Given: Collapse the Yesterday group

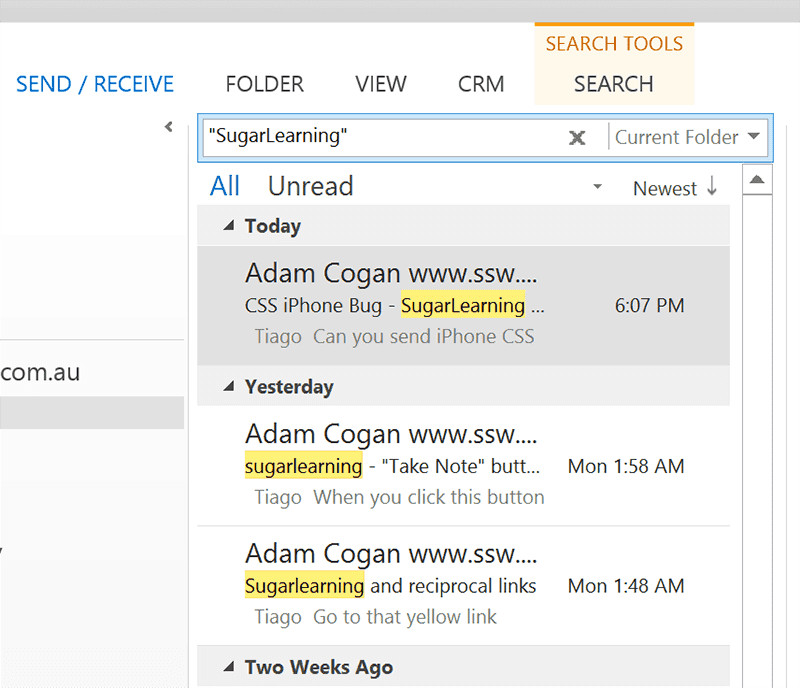Looking at the screenshot, I should click(x=228, y=386).
